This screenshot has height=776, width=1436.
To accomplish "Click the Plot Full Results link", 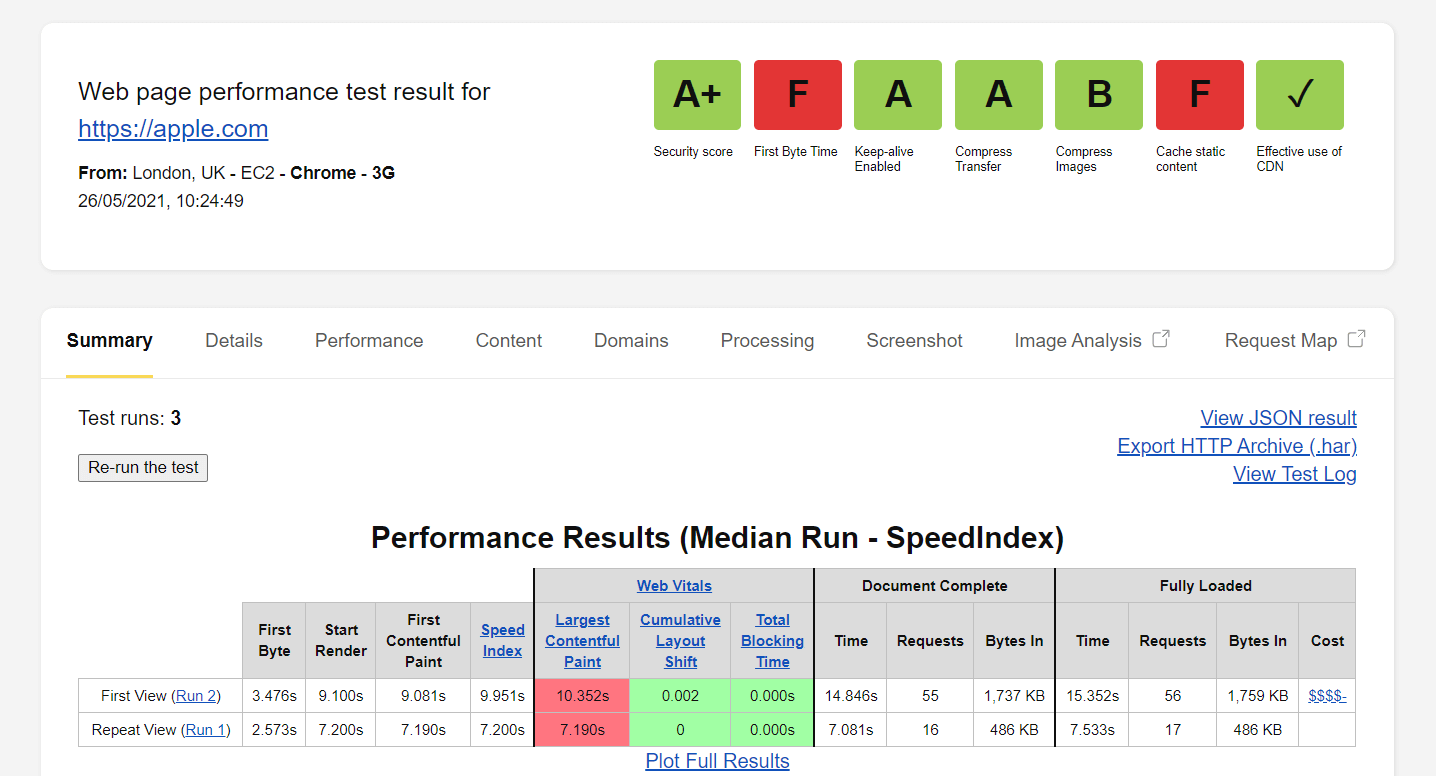I will 717,761.
